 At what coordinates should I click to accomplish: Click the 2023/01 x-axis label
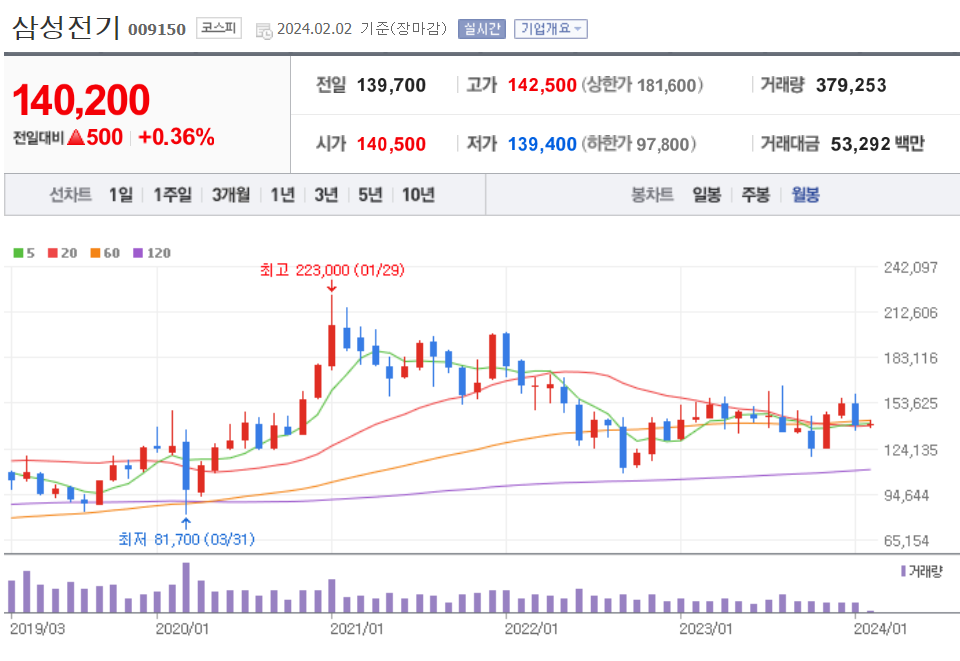click(x=706, y=629)
